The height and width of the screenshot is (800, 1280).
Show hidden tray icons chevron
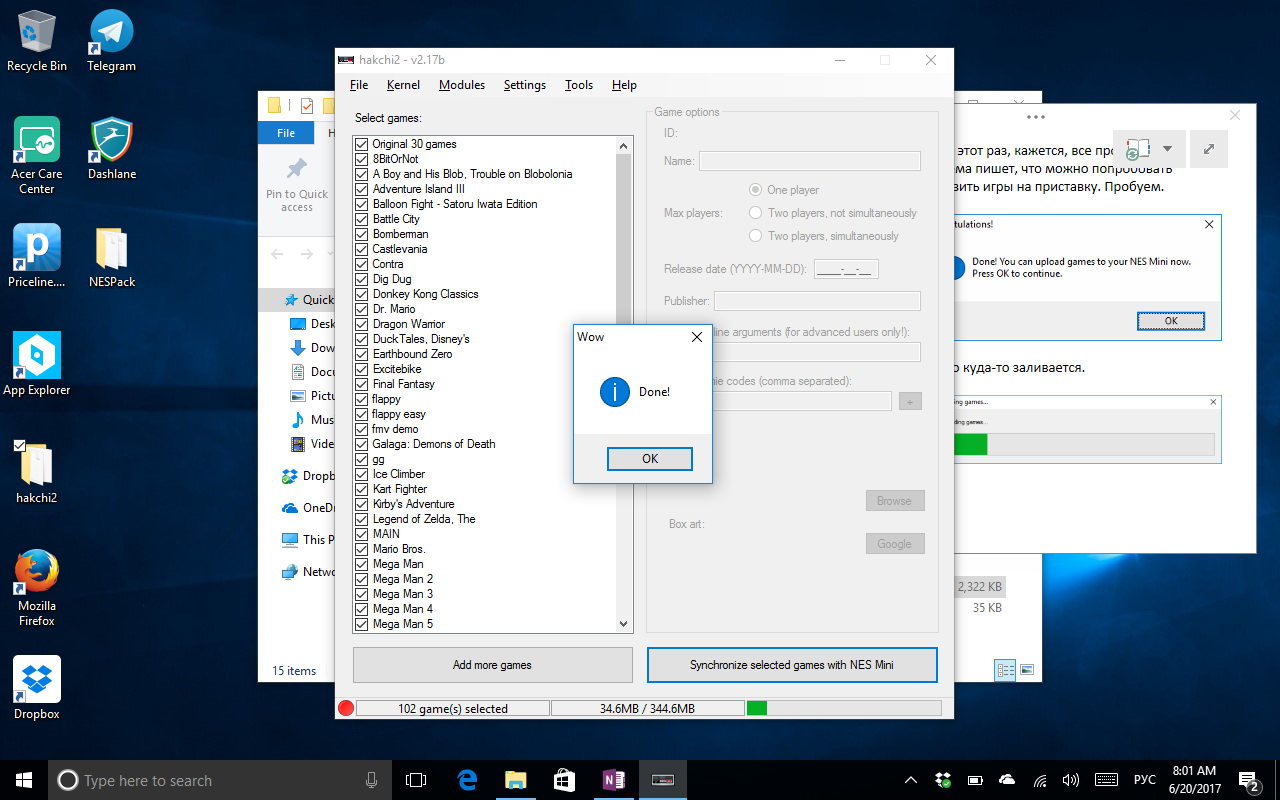tap(911, 780)
